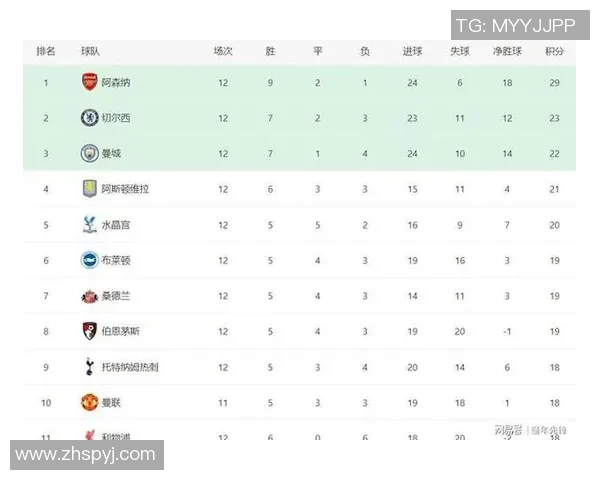
Task: Select the 场次 column header
Action: point(223,51)
